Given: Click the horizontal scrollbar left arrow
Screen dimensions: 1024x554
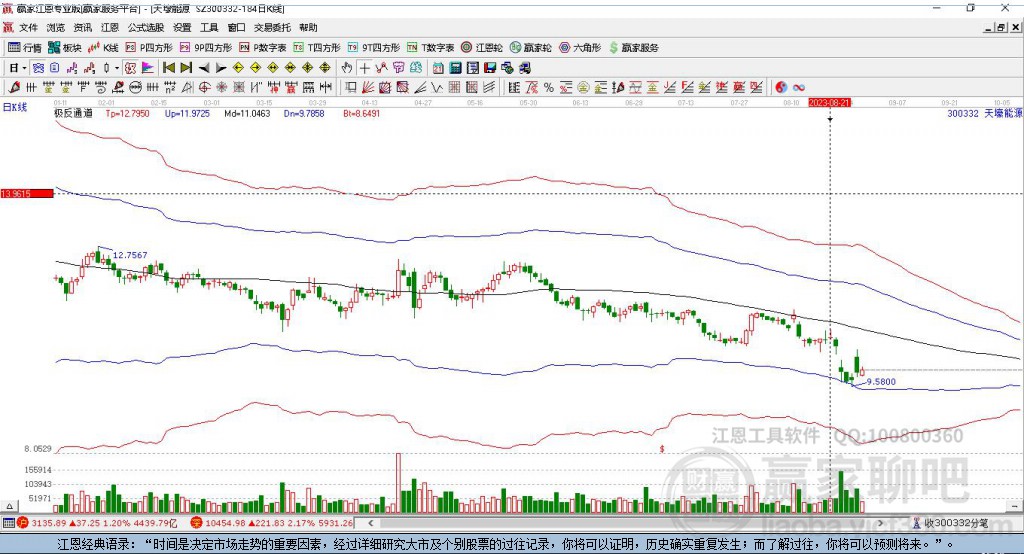Looking at the screenshot, I should (x=370, y=523).
